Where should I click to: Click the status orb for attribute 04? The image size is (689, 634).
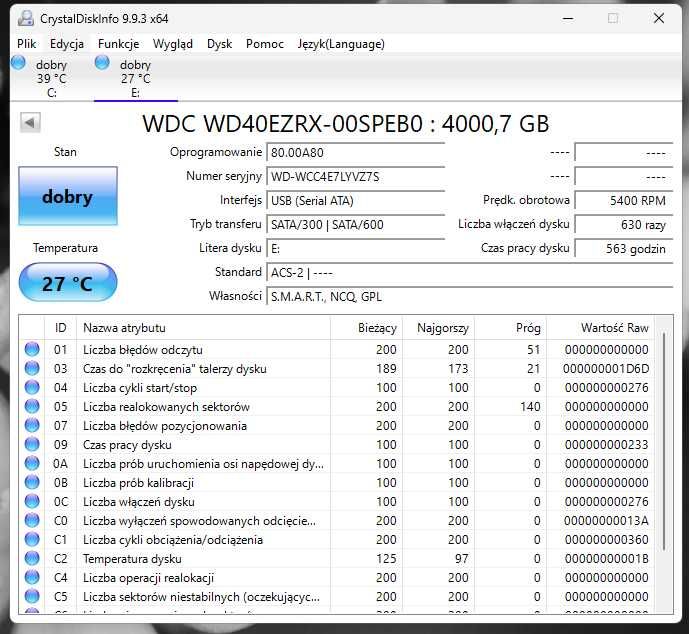[32, 387]
